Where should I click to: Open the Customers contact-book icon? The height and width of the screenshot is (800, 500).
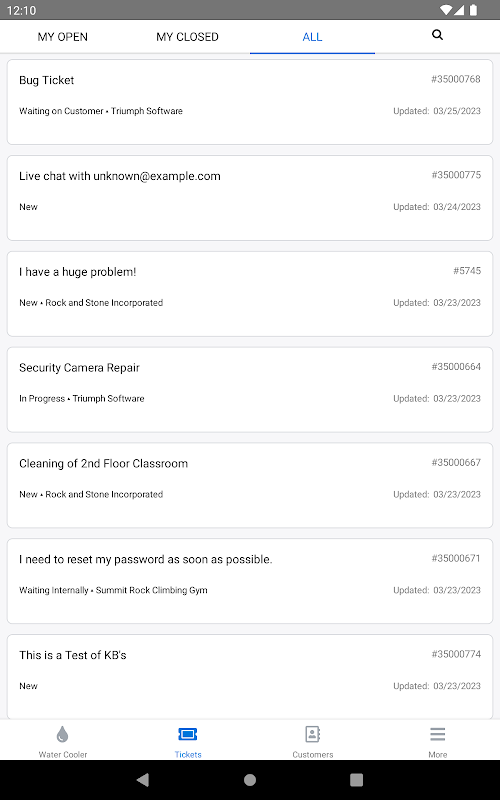pyautogui.click(x=312, y=734)
